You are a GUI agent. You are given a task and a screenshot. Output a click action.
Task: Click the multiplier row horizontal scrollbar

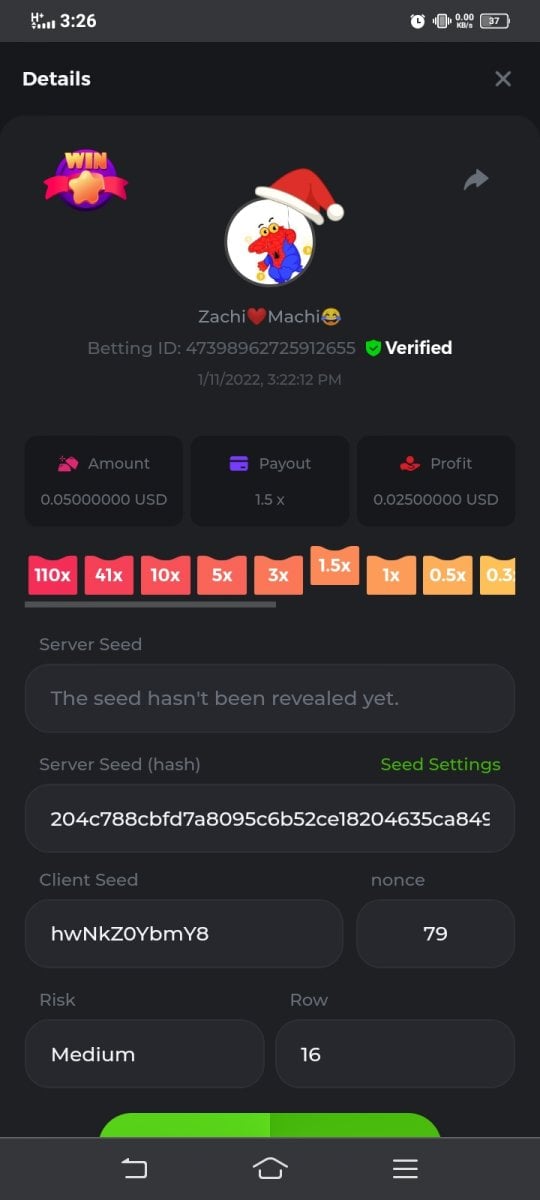150,604
